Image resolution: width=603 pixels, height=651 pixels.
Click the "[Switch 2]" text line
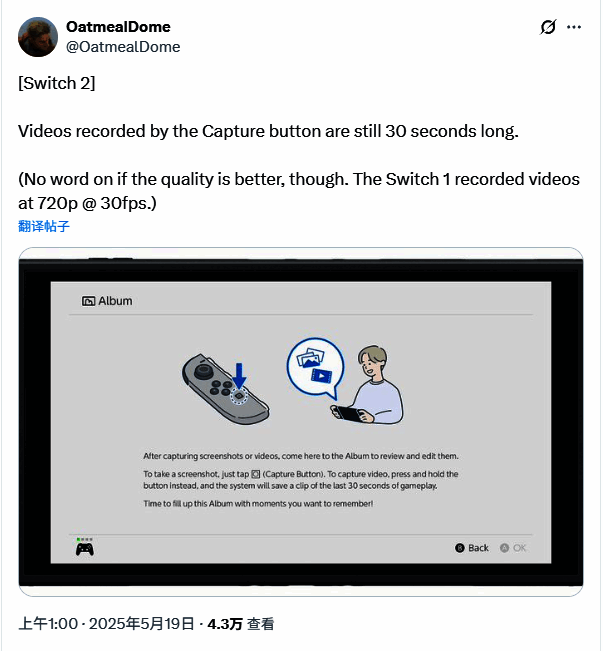(x=57, y=84)
